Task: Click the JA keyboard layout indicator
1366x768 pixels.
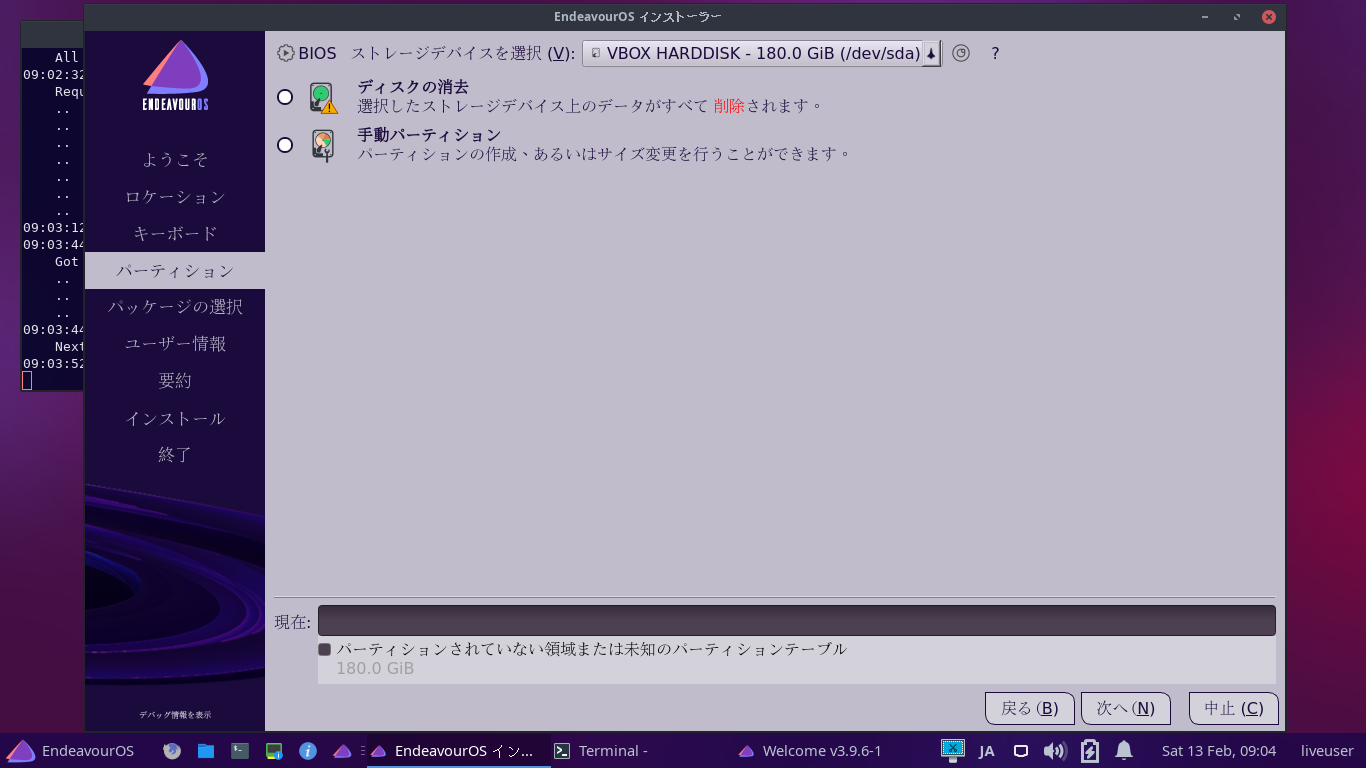Action: (987, 751)
